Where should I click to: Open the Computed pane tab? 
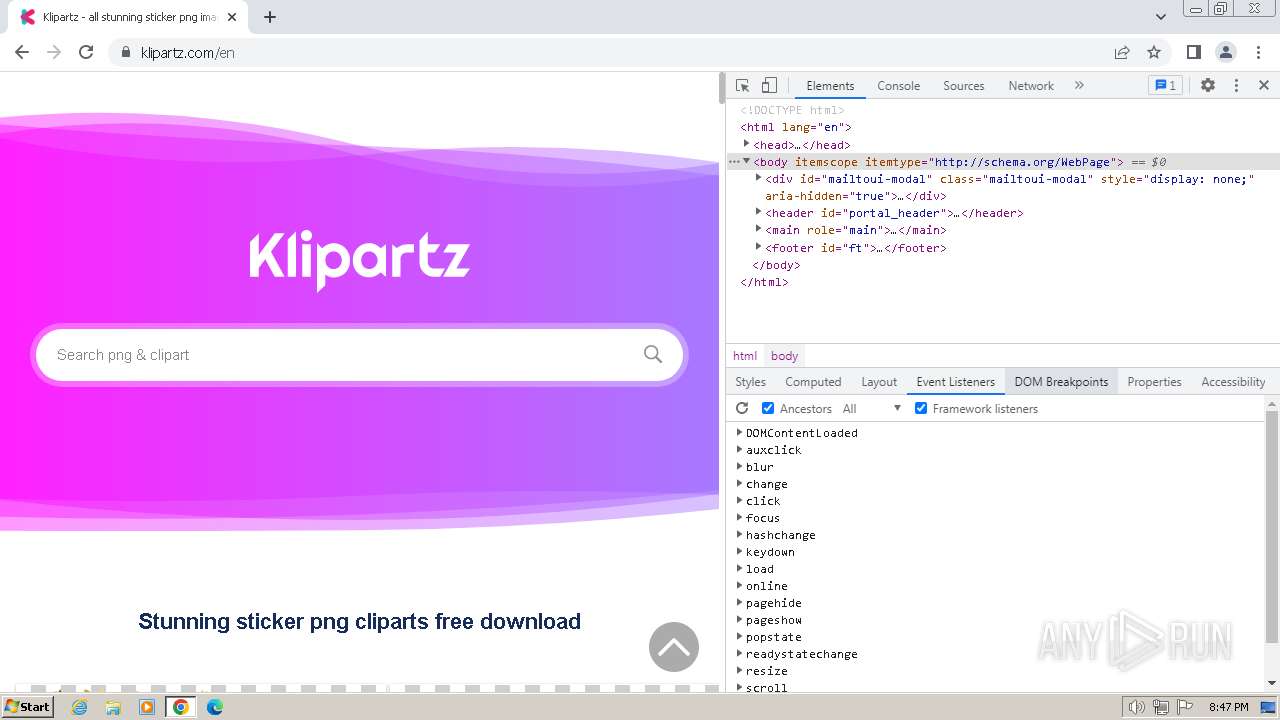pos(813,382)
